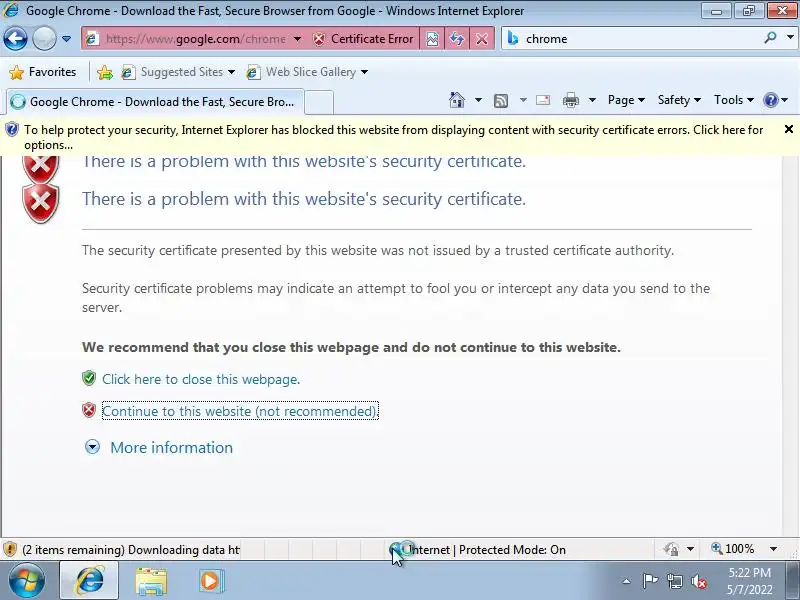Click the More information link text
This screenshot has height=600, width=800.
click(x=171, y=447)
